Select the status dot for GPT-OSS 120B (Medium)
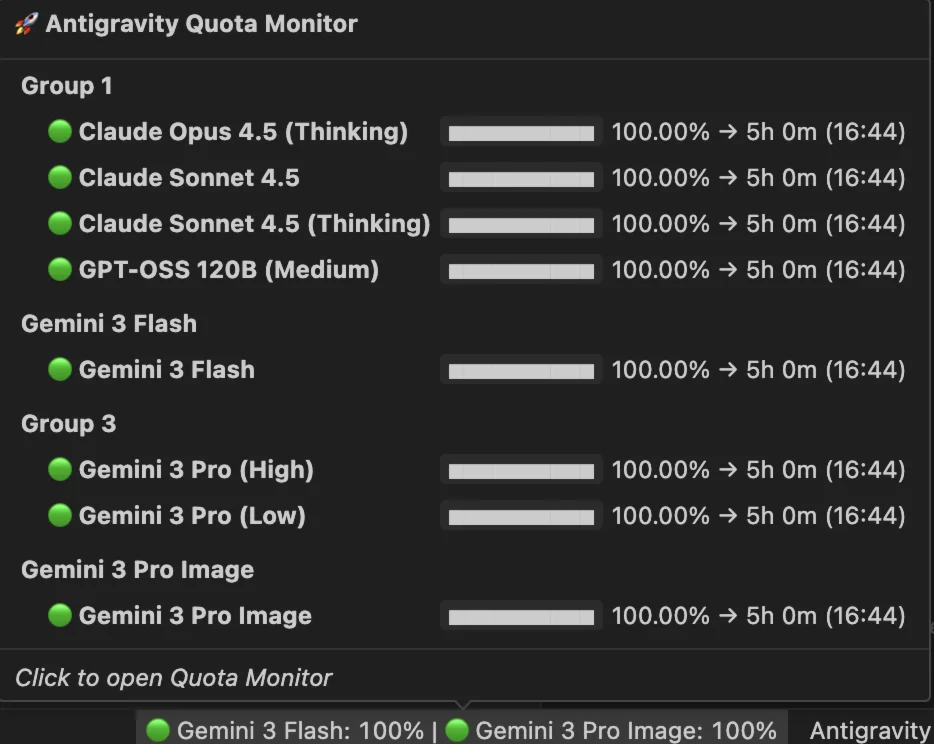 pos(59,269)
